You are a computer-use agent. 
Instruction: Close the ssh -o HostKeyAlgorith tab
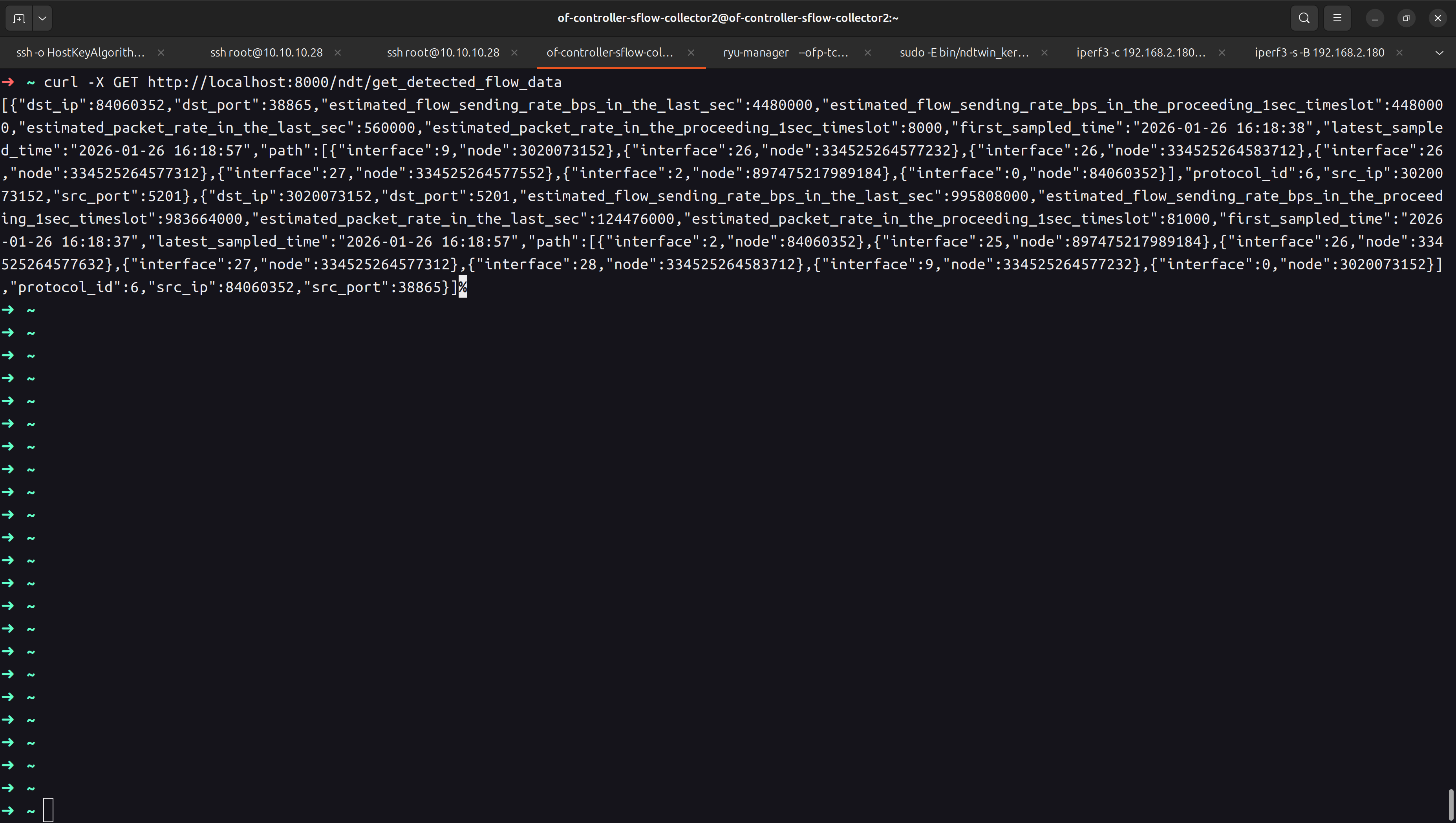tap(161, 53)
